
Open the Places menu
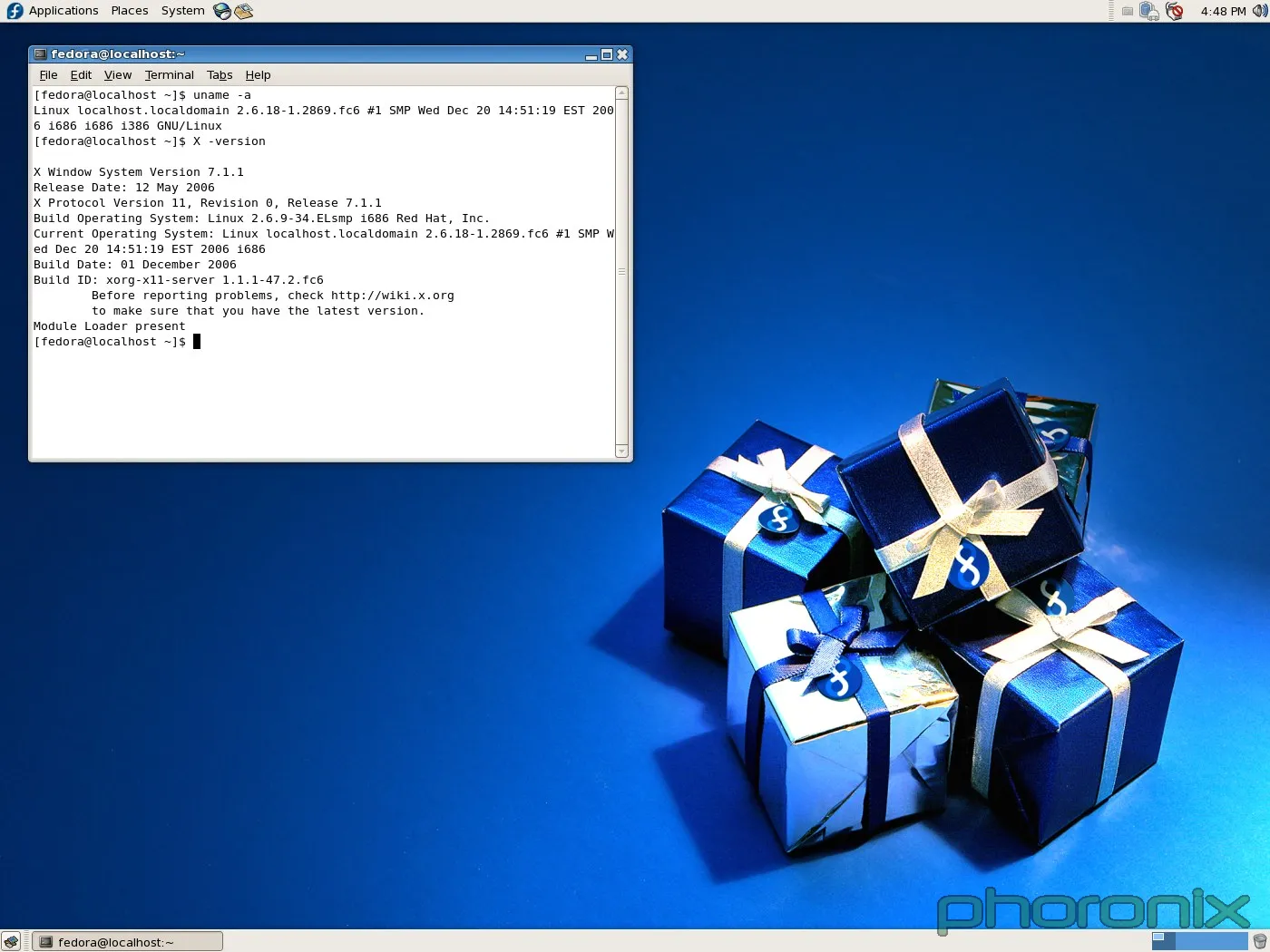coord(129,10)
